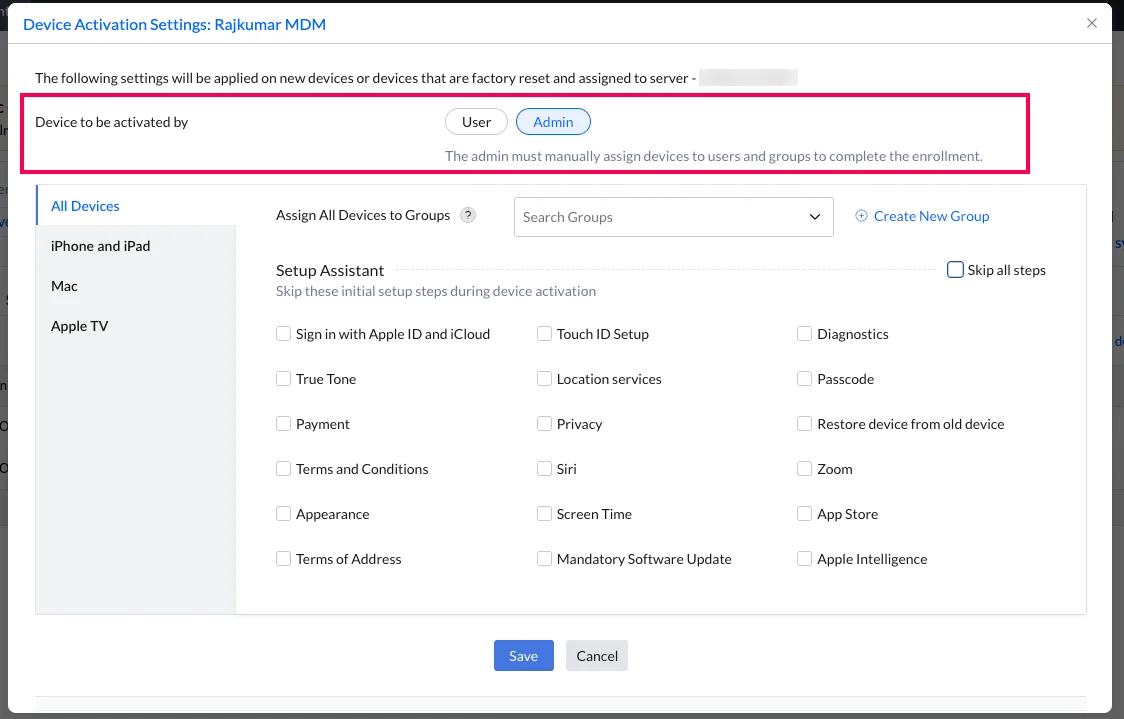Viewport: 1124px width, 719px height.
Task: Check the Screen Time option
Action: click(544, 514)
